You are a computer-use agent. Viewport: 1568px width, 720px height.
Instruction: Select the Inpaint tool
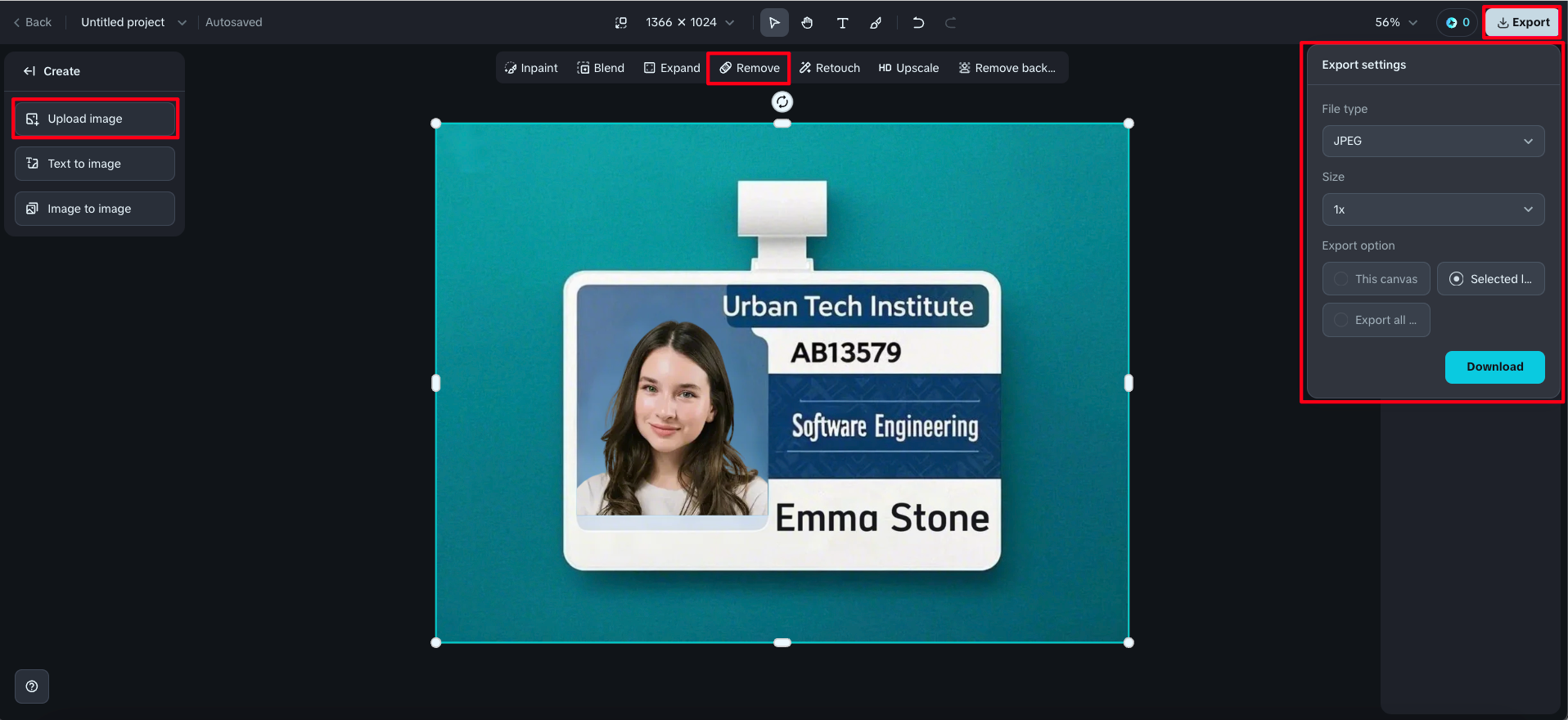click(531, 68)
